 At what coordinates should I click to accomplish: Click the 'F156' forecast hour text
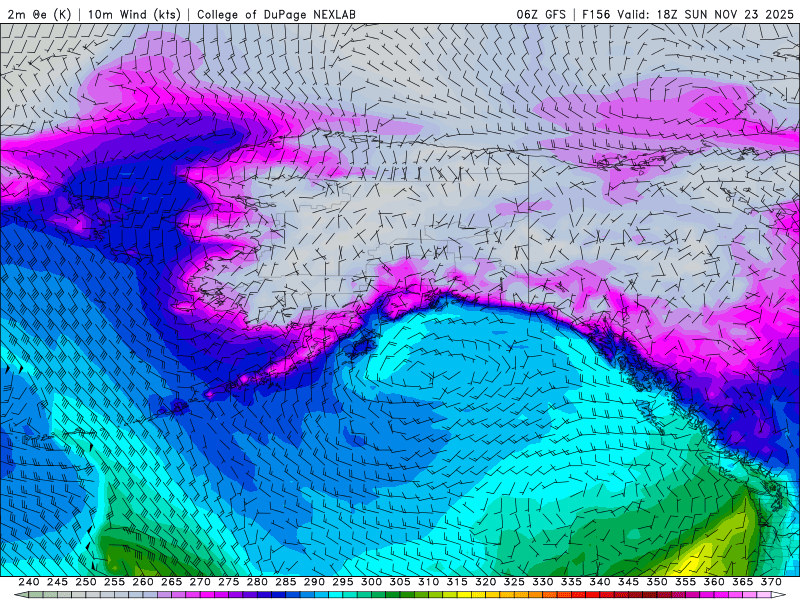[596, 14]
